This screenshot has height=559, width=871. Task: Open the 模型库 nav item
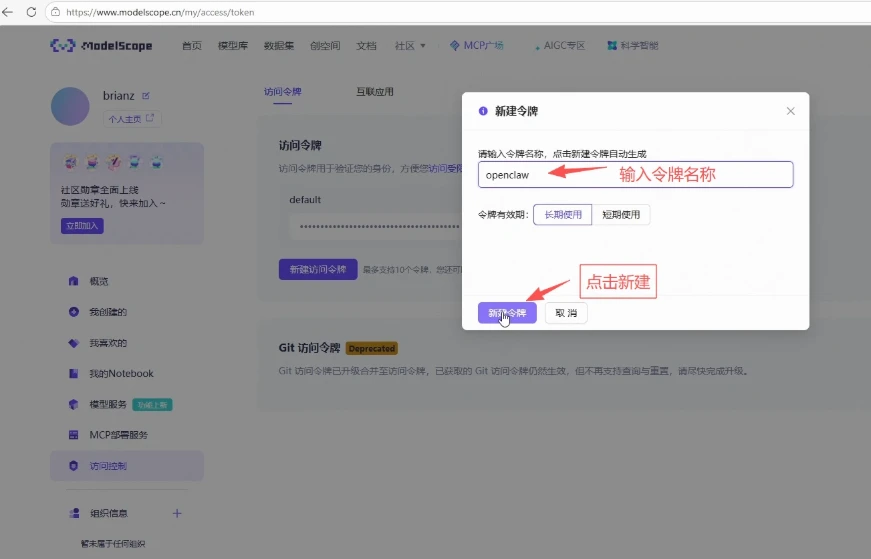point(233,46)
